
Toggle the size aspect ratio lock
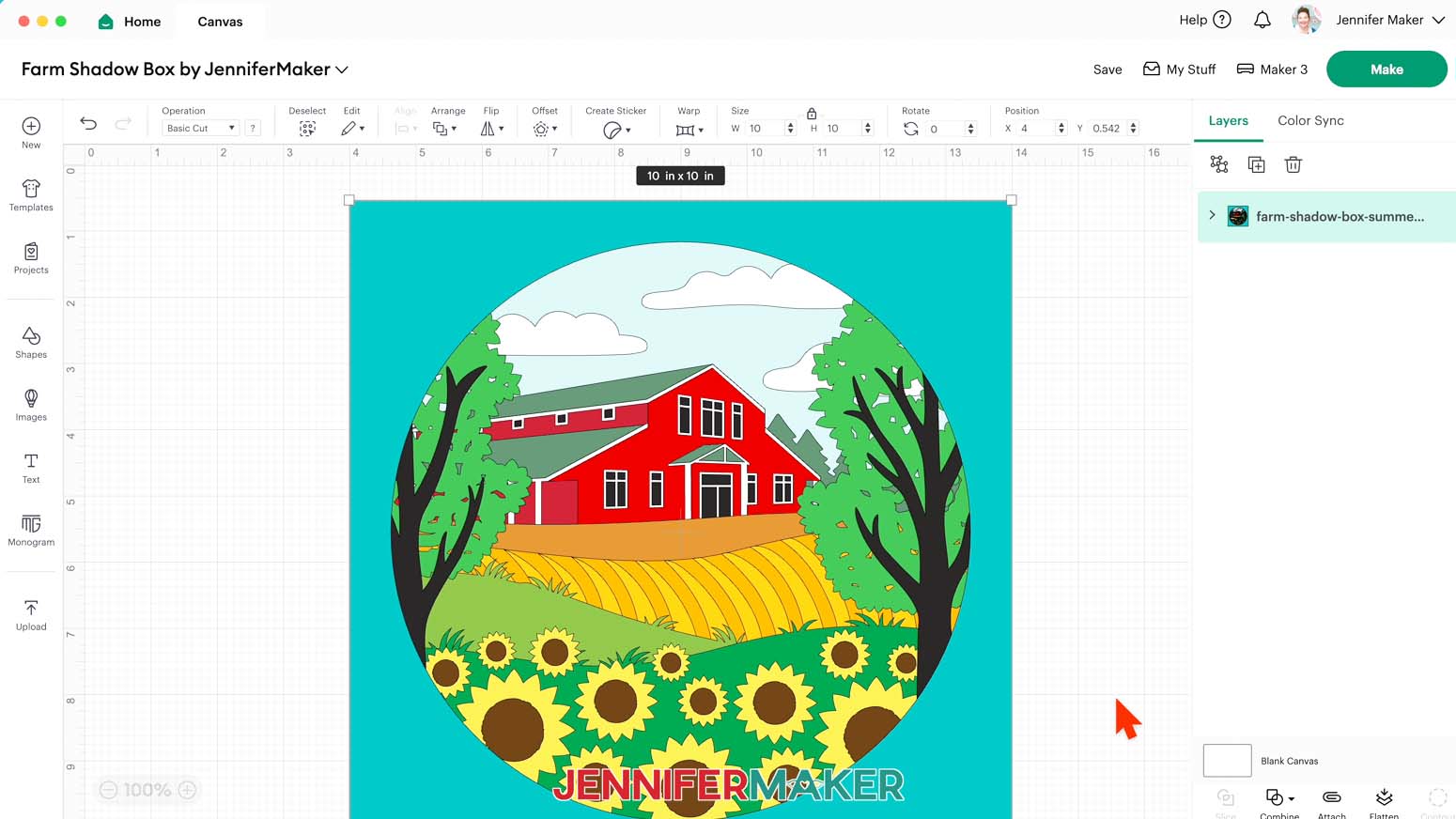click(x=812, y=114)
